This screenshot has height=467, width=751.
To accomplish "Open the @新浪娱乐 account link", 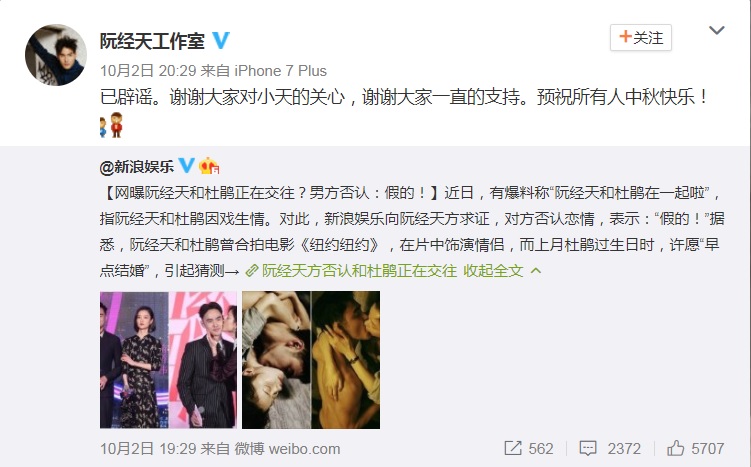I will (x=137, y=167).
